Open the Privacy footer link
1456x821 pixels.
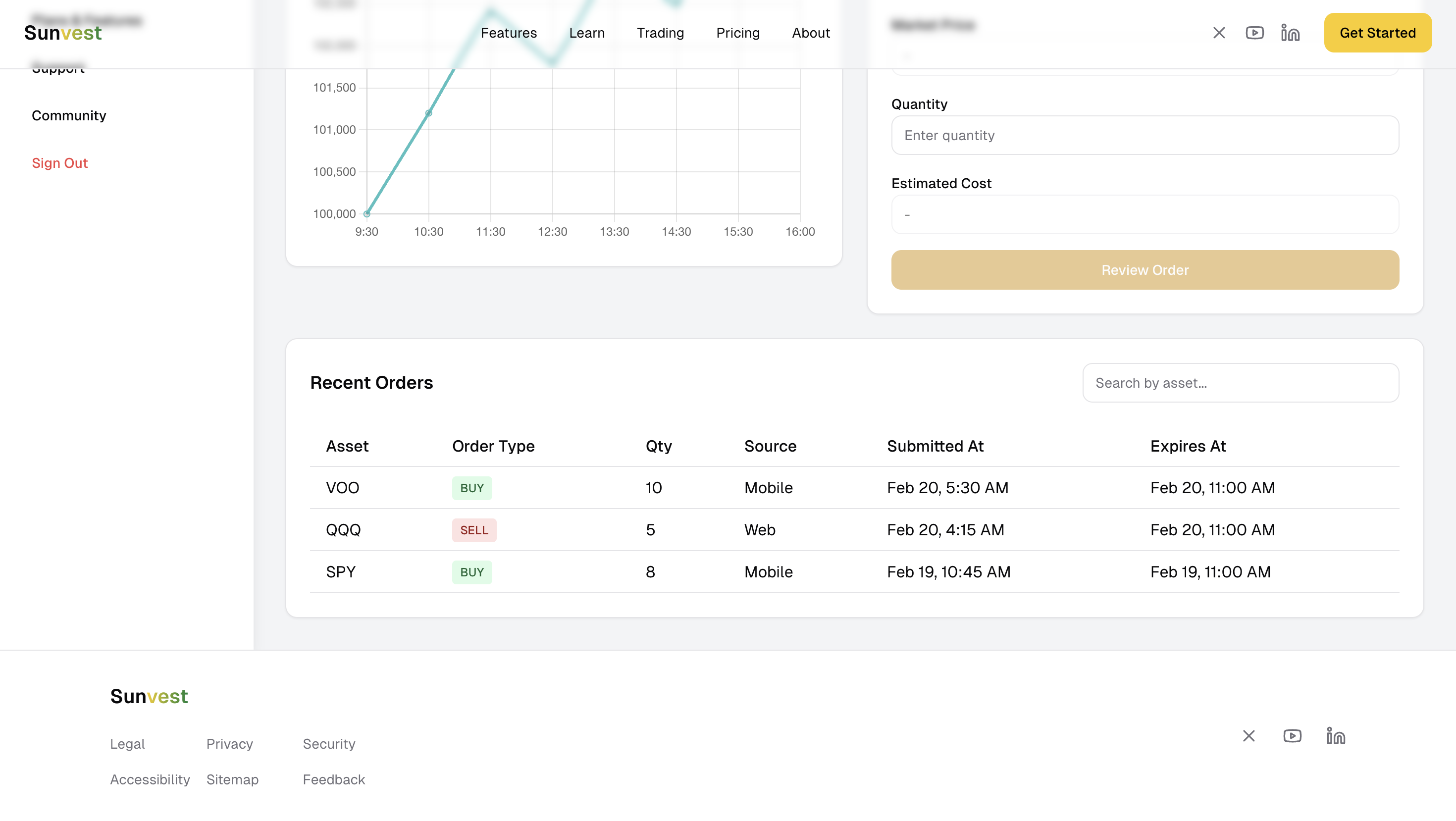tap(229, 744)
